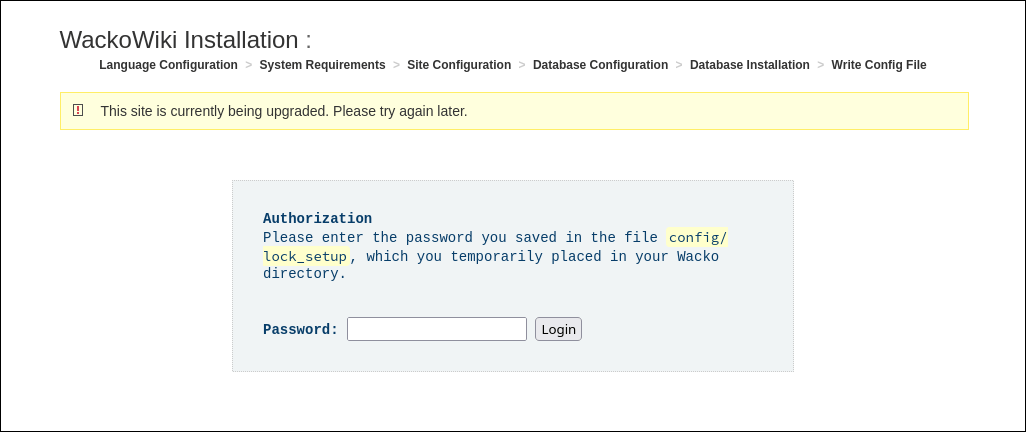Click the WackoWiki Installation heading
1026x432 pixels.
(x=186, y=40)
